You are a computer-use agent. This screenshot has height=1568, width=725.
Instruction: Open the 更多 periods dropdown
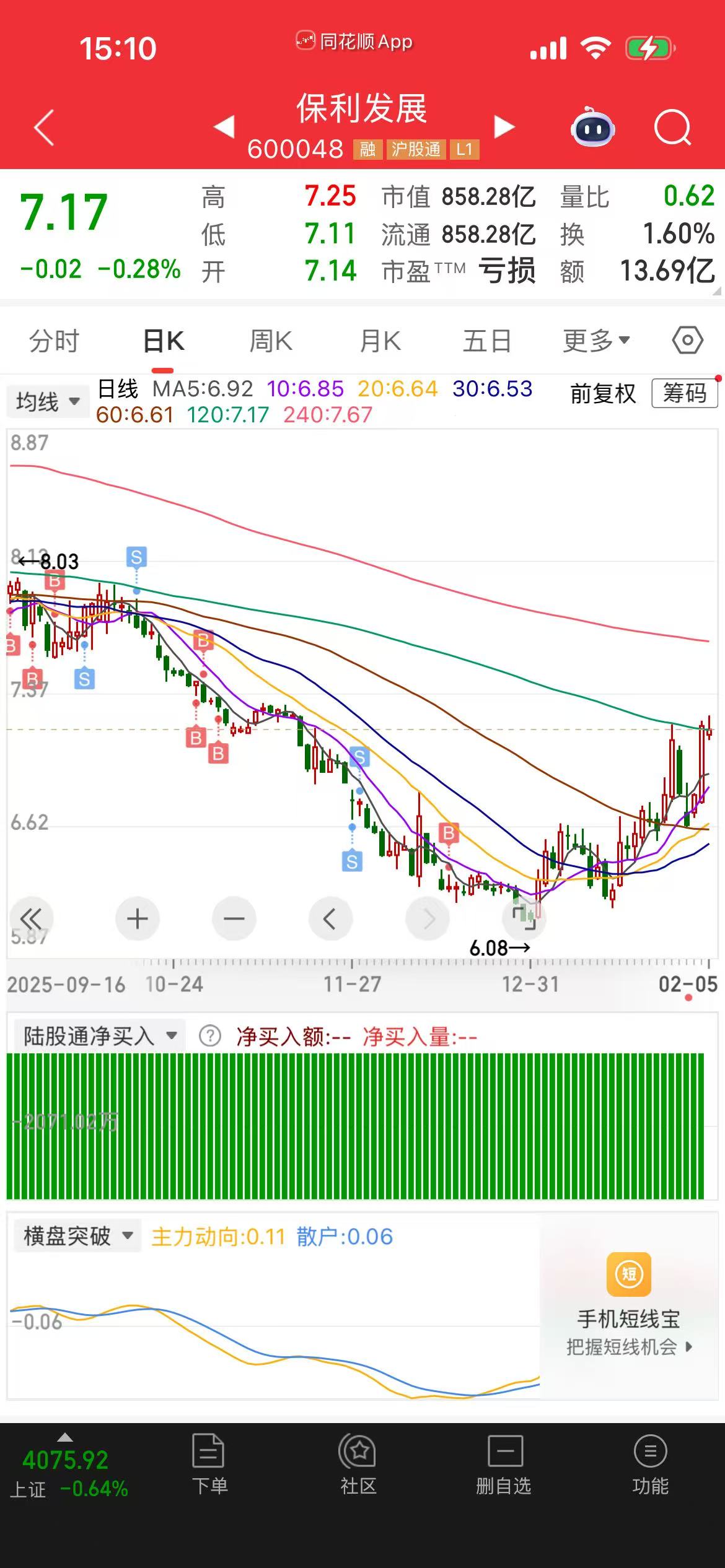pyautogui.click(x=596, y=341)
